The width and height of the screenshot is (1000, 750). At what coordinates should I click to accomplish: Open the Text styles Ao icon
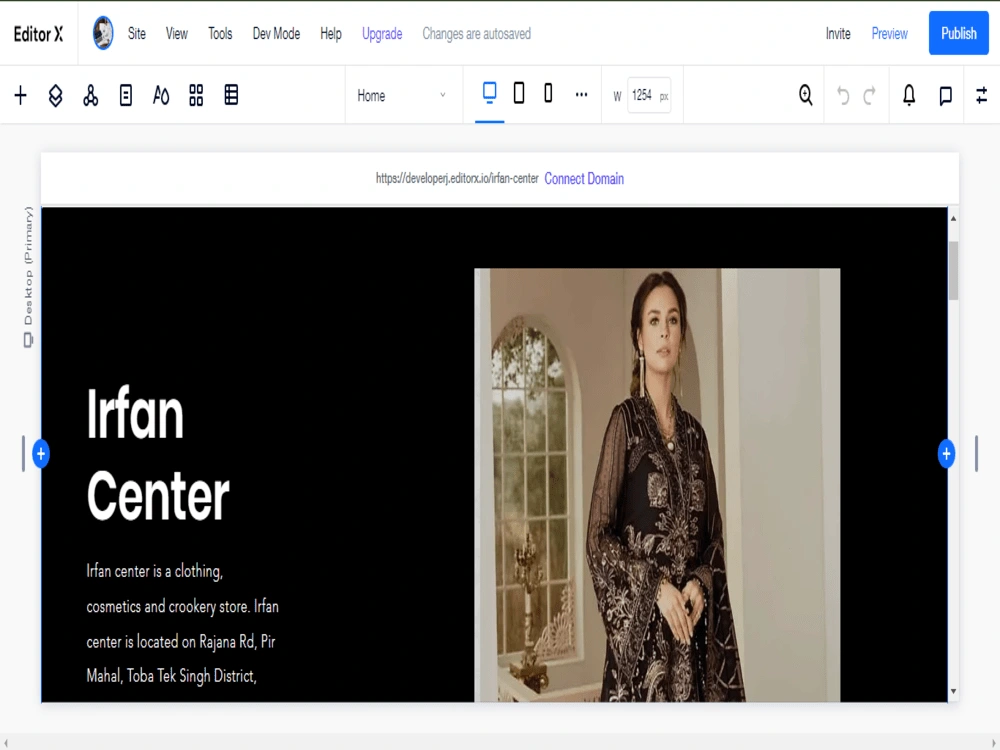(x=161, y=95)
